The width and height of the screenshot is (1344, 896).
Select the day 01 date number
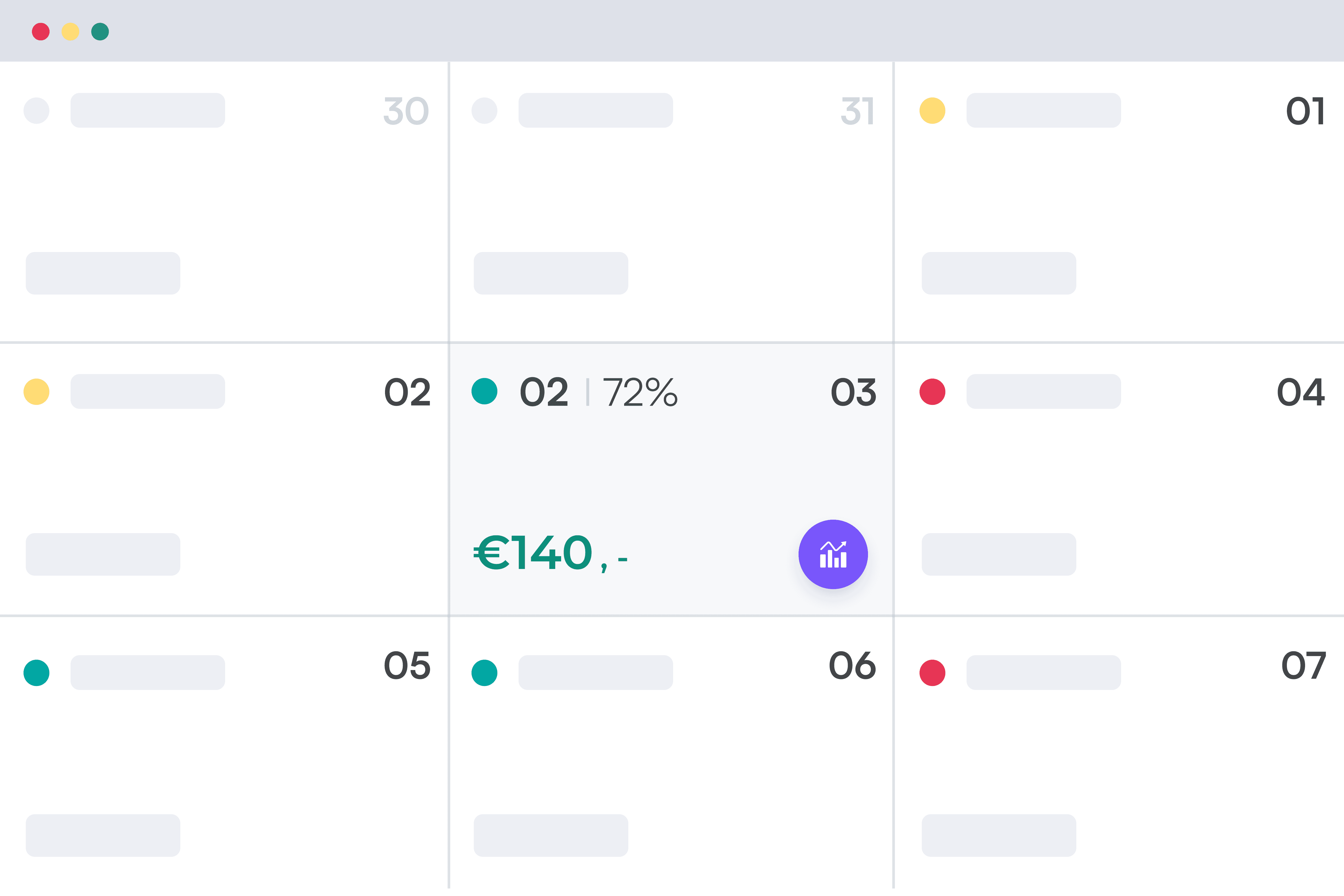coord(1305,111)
